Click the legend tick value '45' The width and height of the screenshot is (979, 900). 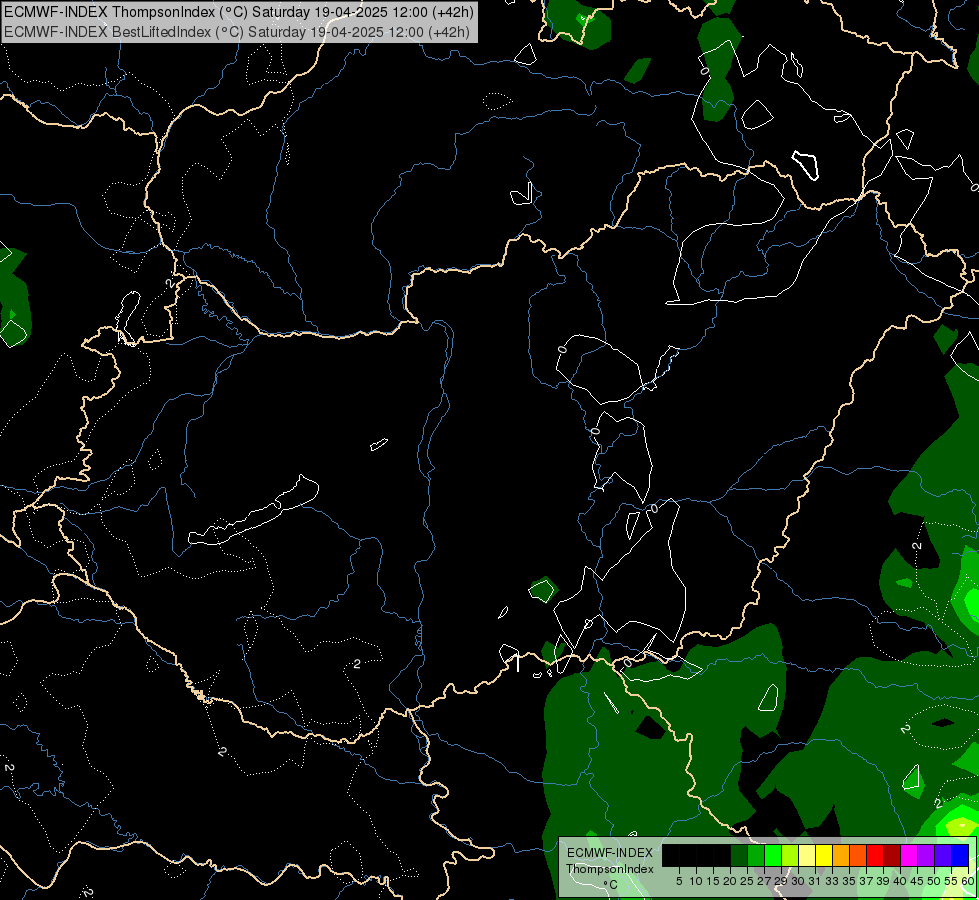[x=917, y=881]
